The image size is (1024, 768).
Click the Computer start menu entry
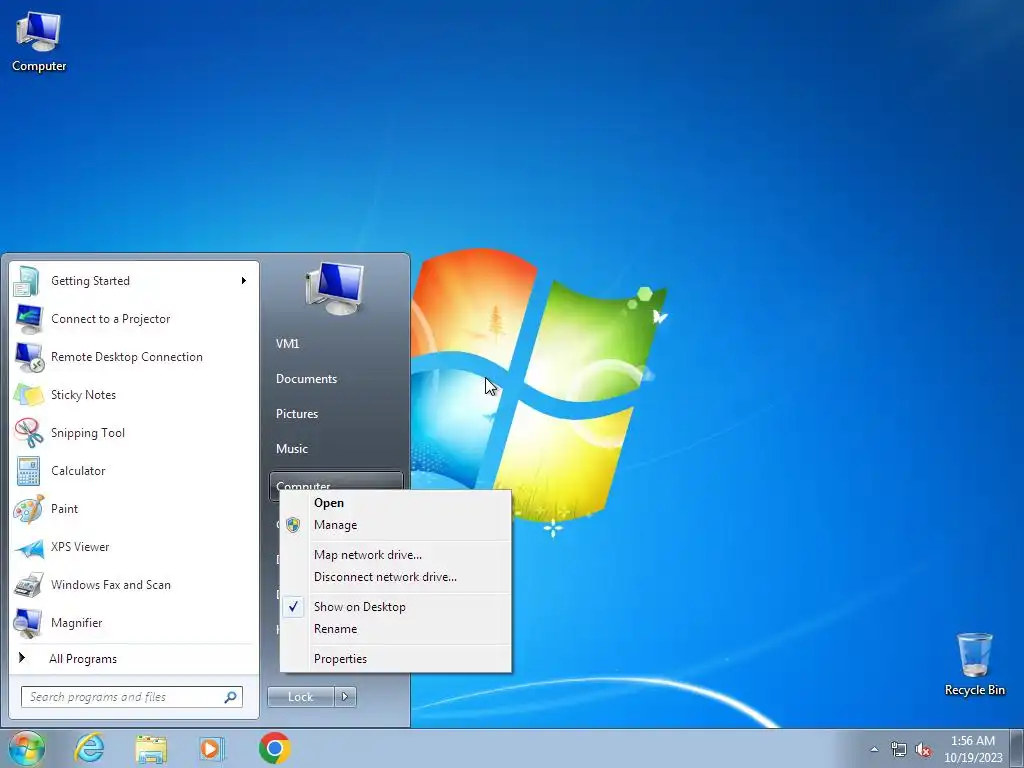pyautogui.click(x=336, y=481)
